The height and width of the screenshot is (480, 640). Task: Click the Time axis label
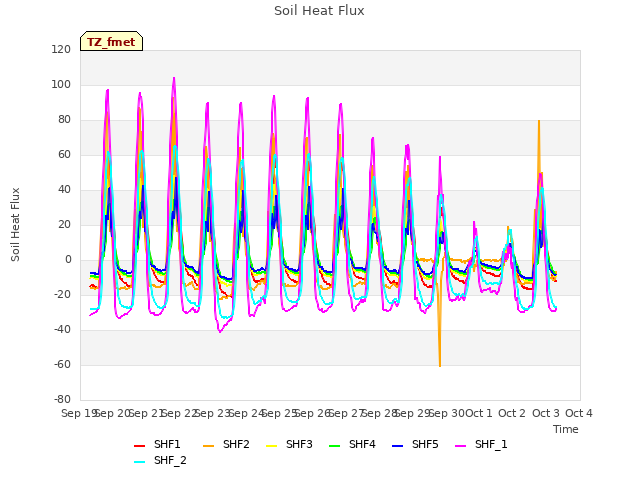[x=566, y=429]
